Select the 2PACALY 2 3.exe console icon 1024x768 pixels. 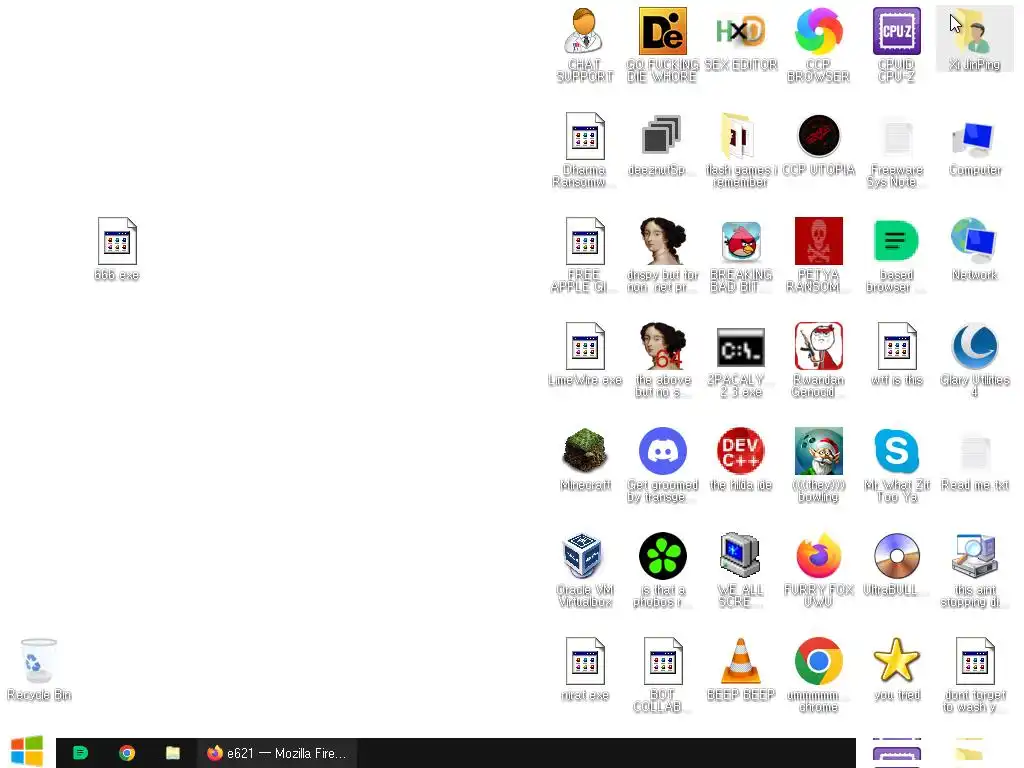[x=741, y=348]
